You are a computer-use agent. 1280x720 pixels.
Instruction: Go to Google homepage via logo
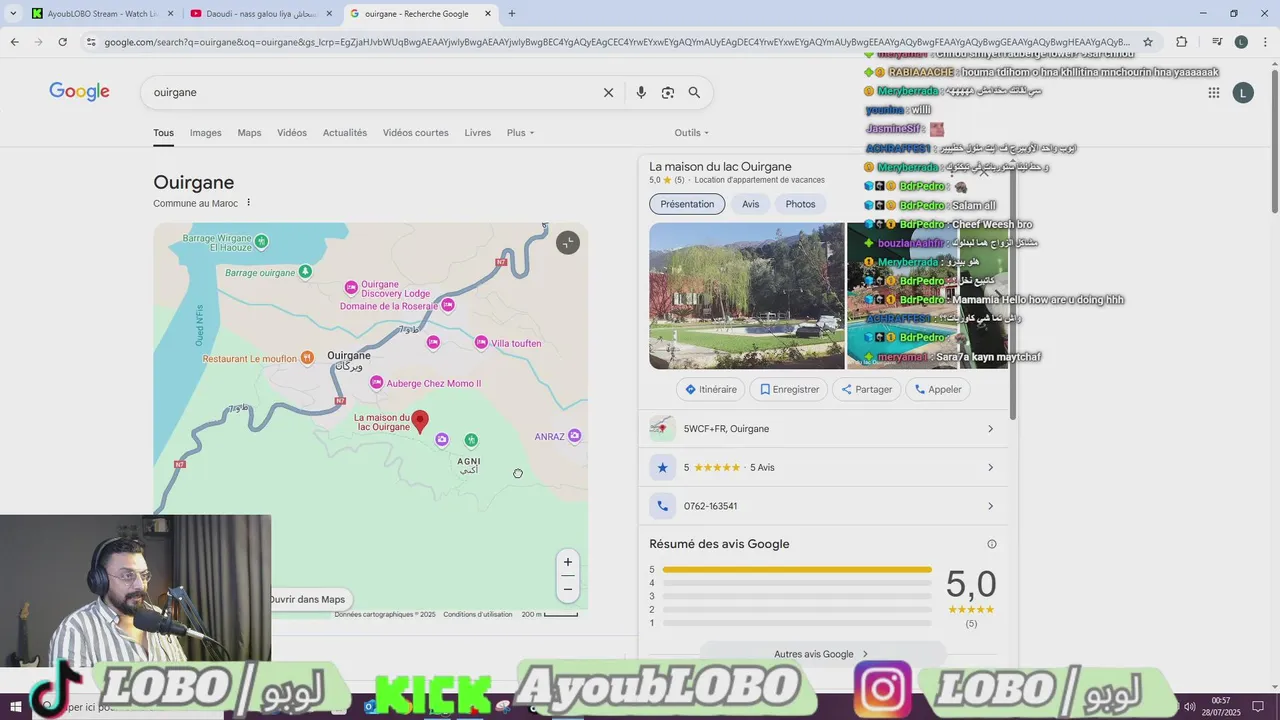(x=79, y=92)
